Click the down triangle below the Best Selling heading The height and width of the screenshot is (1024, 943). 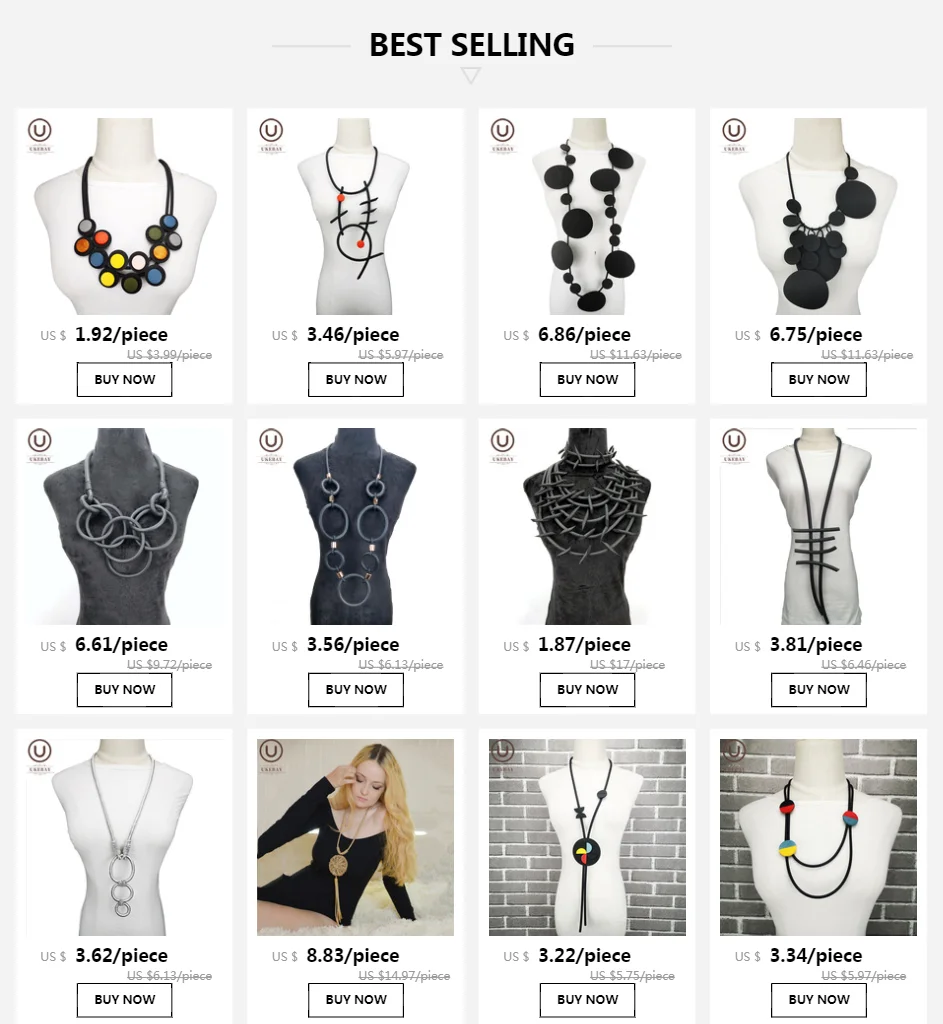coord(470,76)
